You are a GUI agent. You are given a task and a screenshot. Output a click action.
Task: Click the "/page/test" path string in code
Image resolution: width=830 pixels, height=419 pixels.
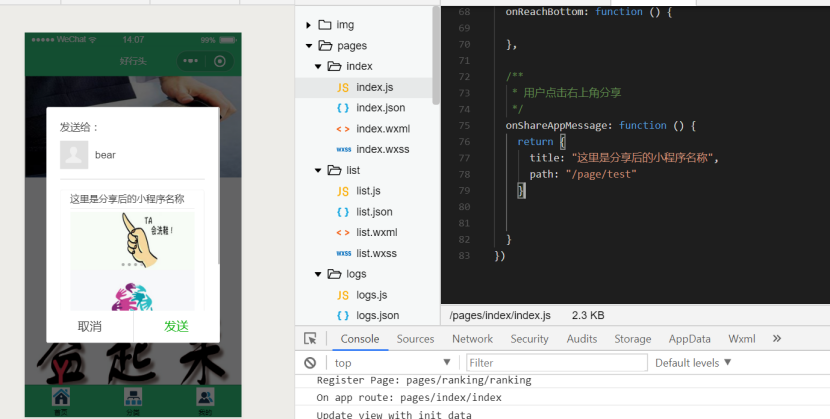tap(601, 175)
